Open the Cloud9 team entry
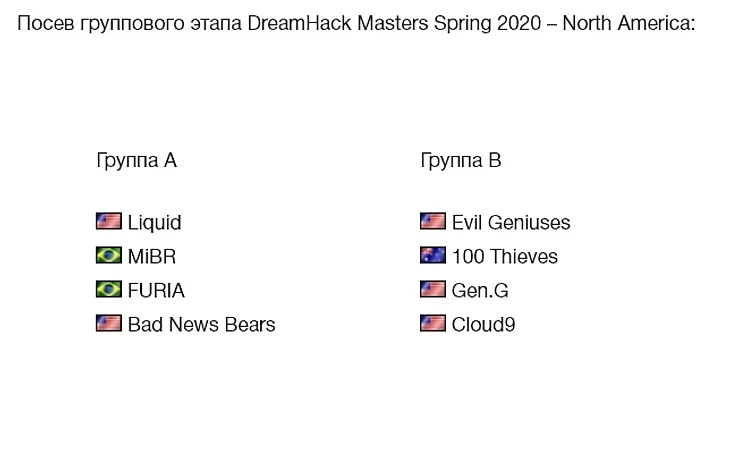 tap(484, 325)
